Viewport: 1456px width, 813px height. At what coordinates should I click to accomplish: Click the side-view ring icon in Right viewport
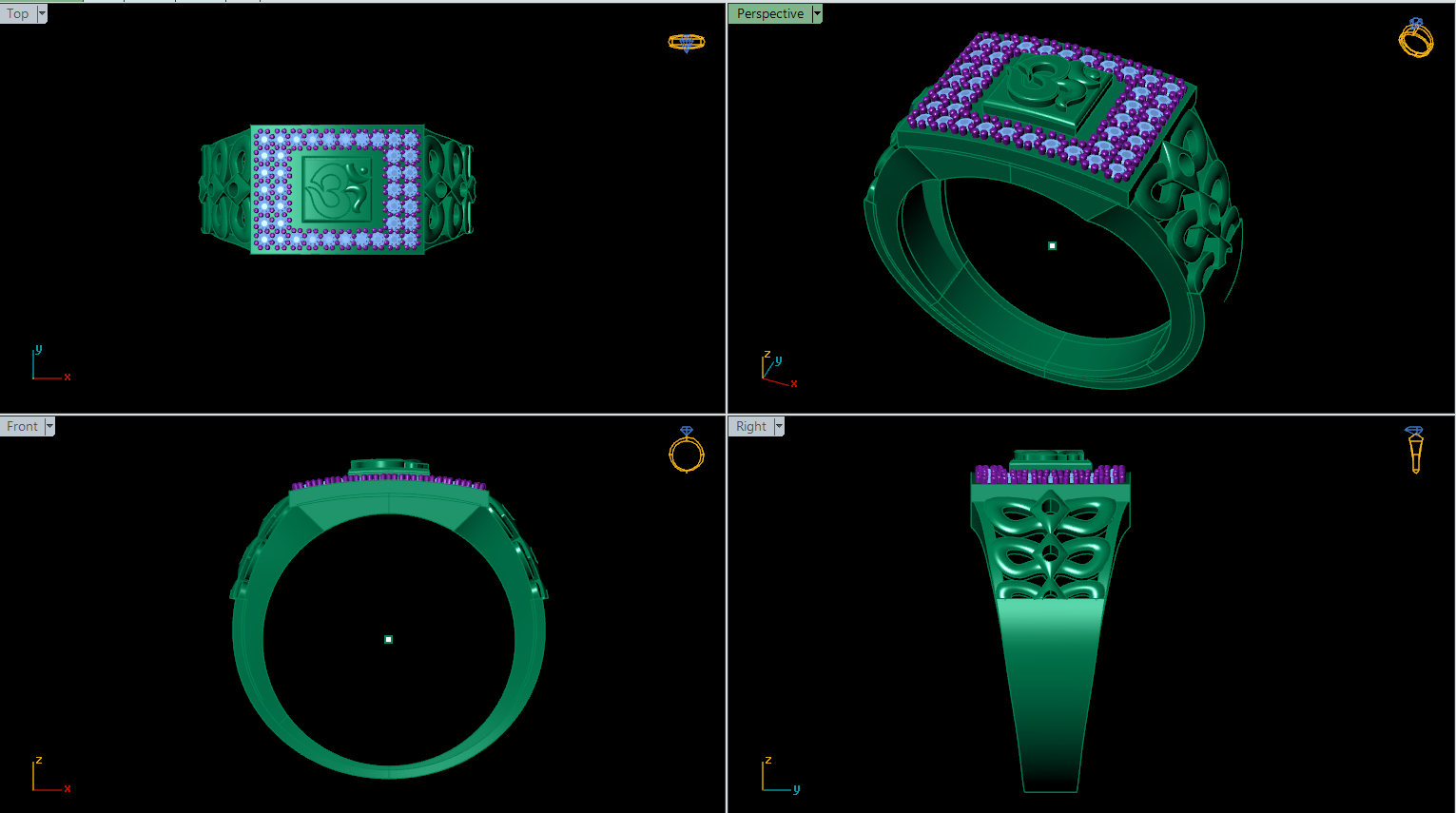[x=1415, y=450]
